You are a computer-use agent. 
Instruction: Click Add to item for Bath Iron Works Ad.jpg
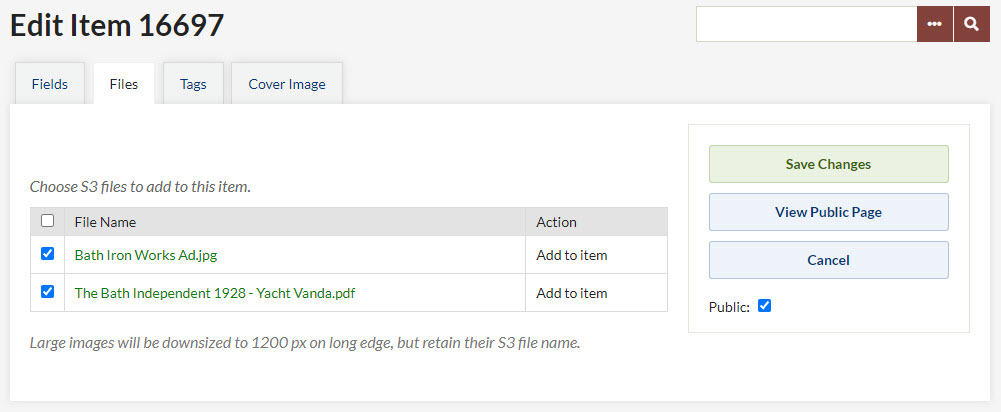tap(571, 255)
